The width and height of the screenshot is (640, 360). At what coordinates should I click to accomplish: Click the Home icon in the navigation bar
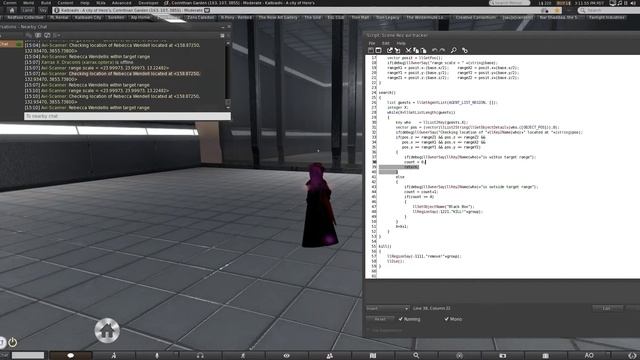point(12,10)
